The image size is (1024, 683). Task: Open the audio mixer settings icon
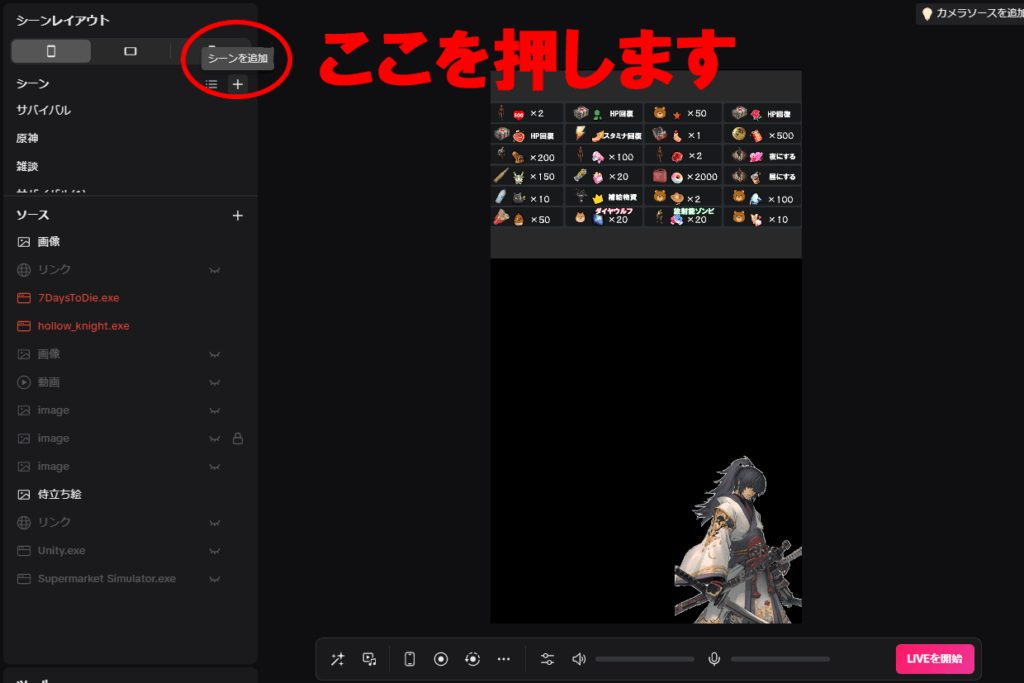(x=547, y=659)
